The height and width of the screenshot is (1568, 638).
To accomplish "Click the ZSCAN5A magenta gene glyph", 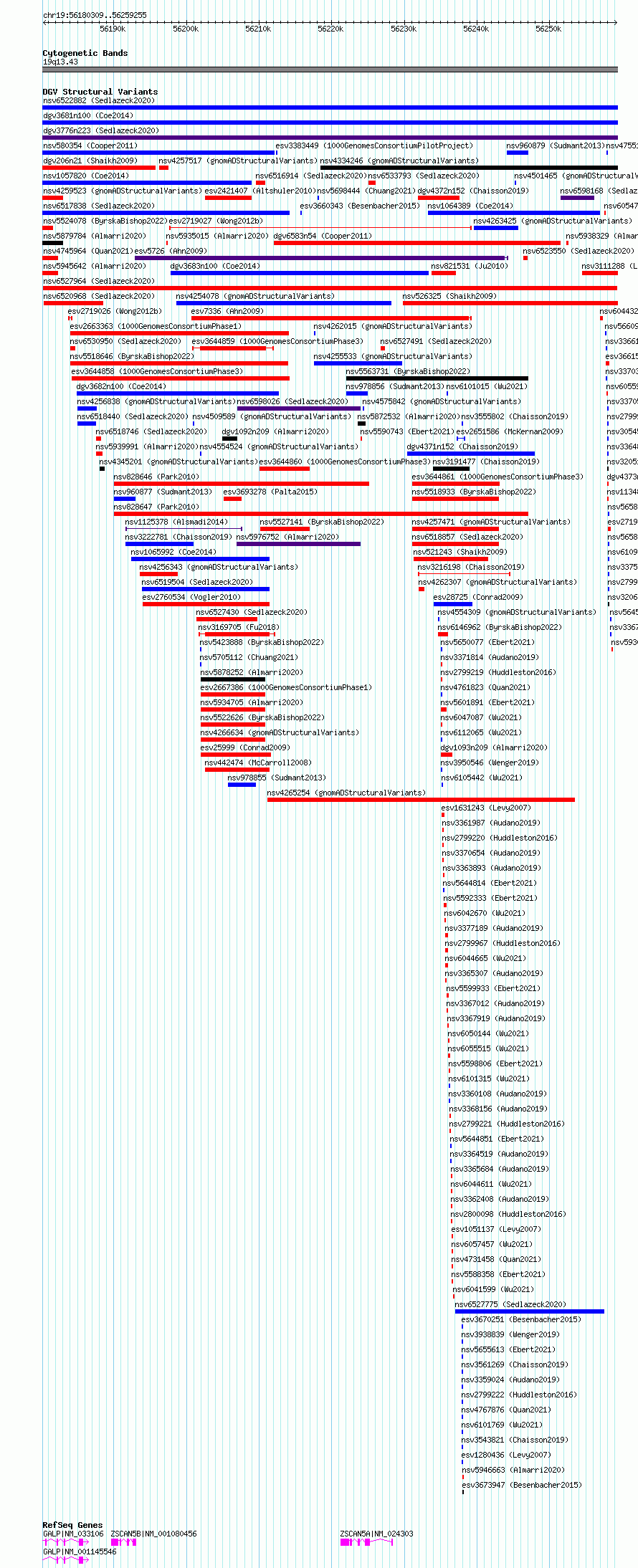I will (x=366, y=1542).
